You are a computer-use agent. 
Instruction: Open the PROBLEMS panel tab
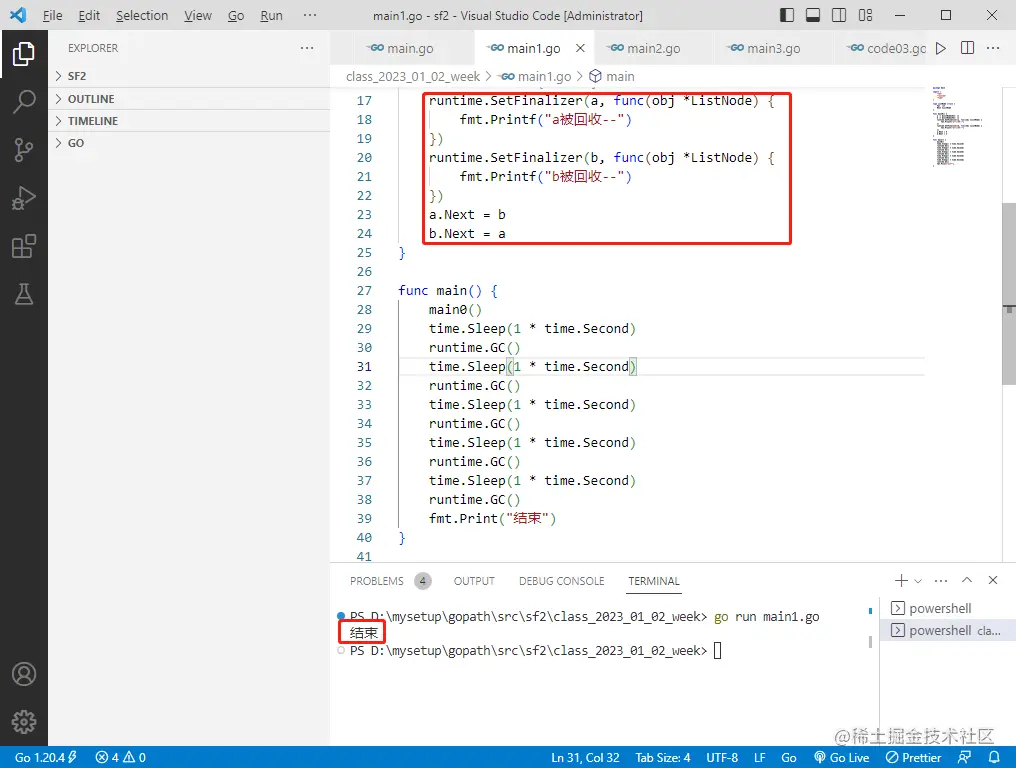pos(390,581)
